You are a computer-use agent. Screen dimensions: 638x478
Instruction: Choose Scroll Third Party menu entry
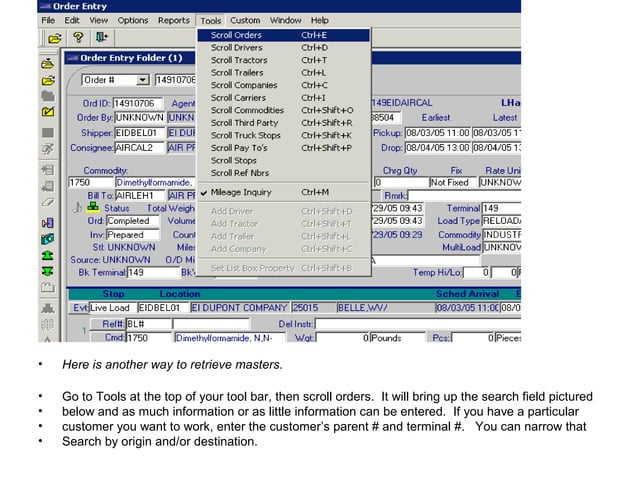click(x=284, y=123)
